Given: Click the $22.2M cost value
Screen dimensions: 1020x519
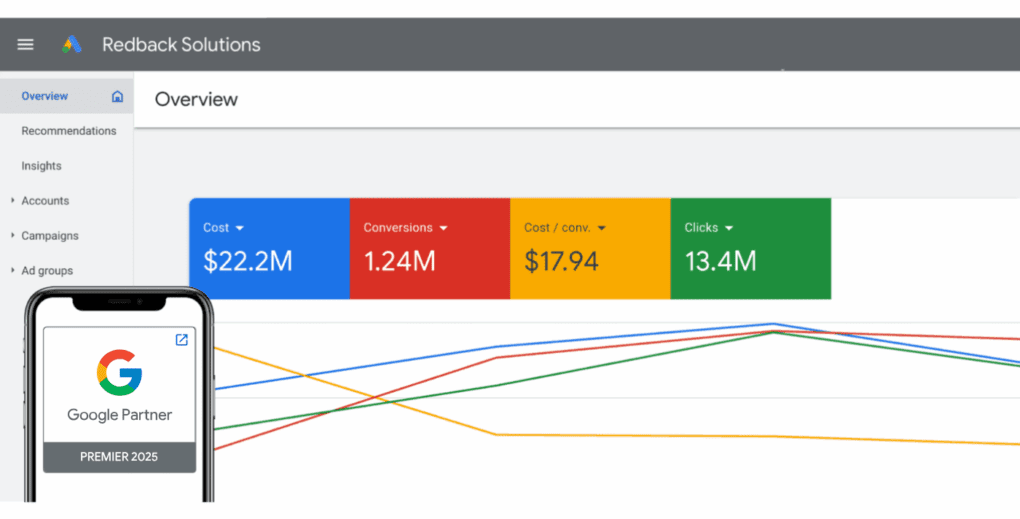Looking at the screenshot, I should tap(248, 261).
